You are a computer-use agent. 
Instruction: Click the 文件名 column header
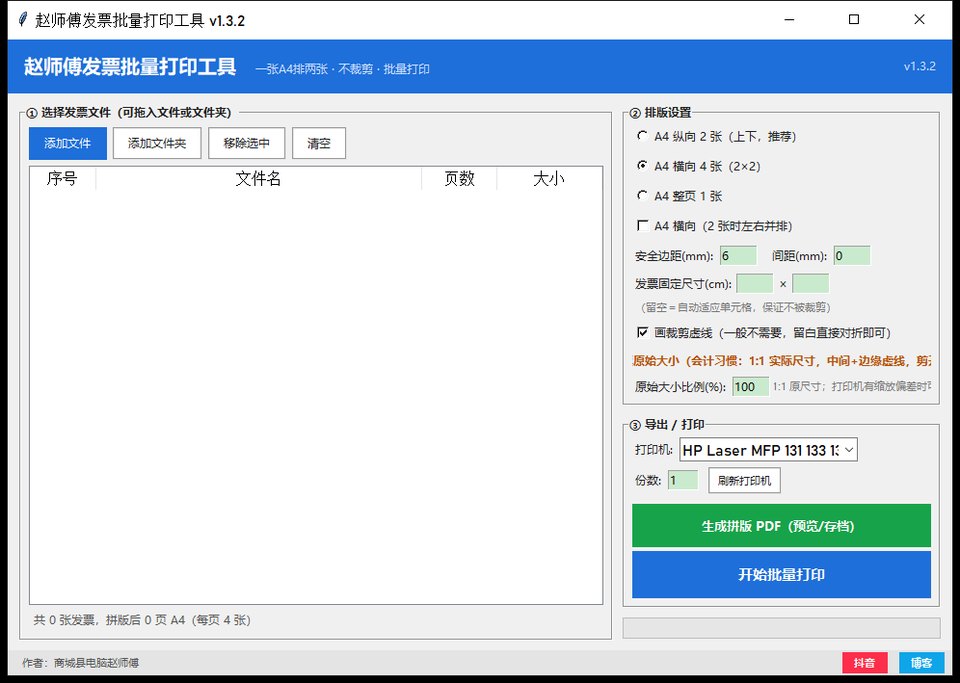(x=258, y=179)
